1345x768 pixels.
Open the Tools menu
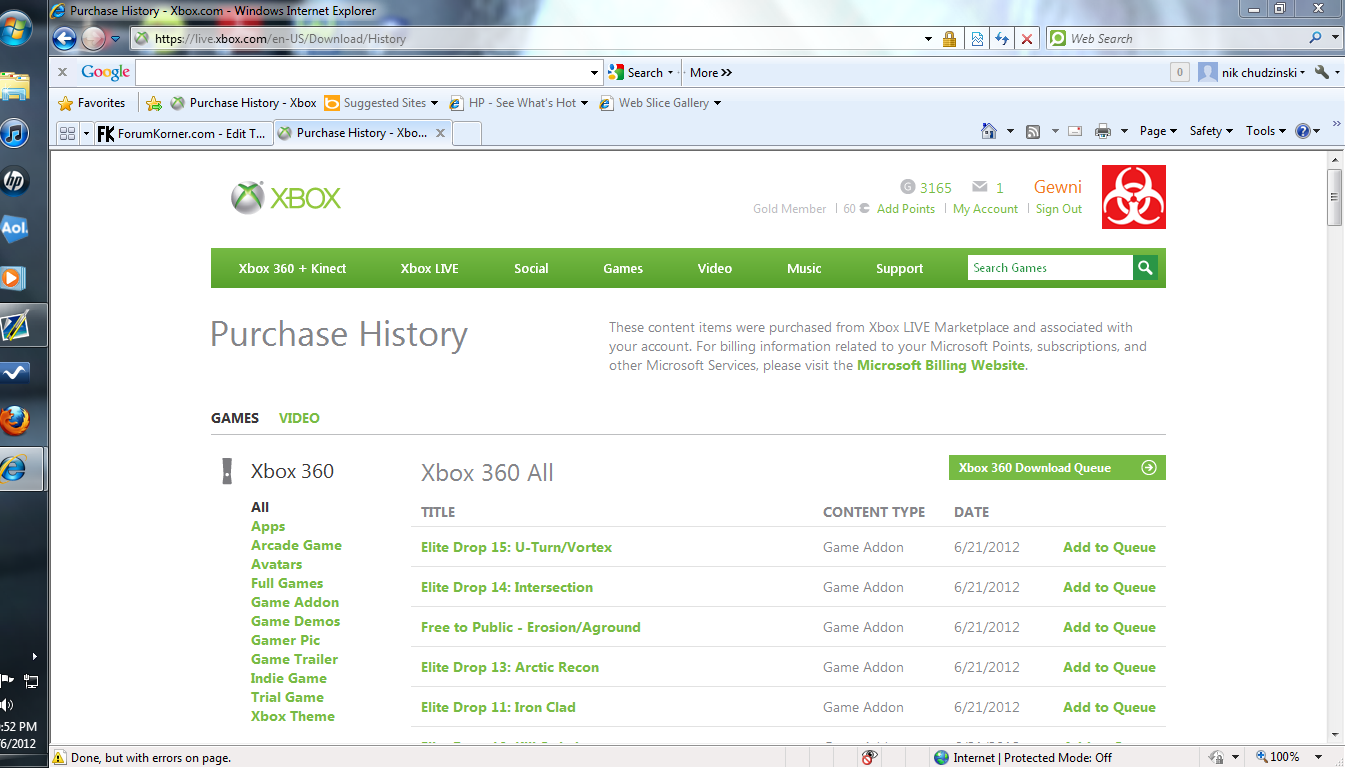[x=1265, y=131]
